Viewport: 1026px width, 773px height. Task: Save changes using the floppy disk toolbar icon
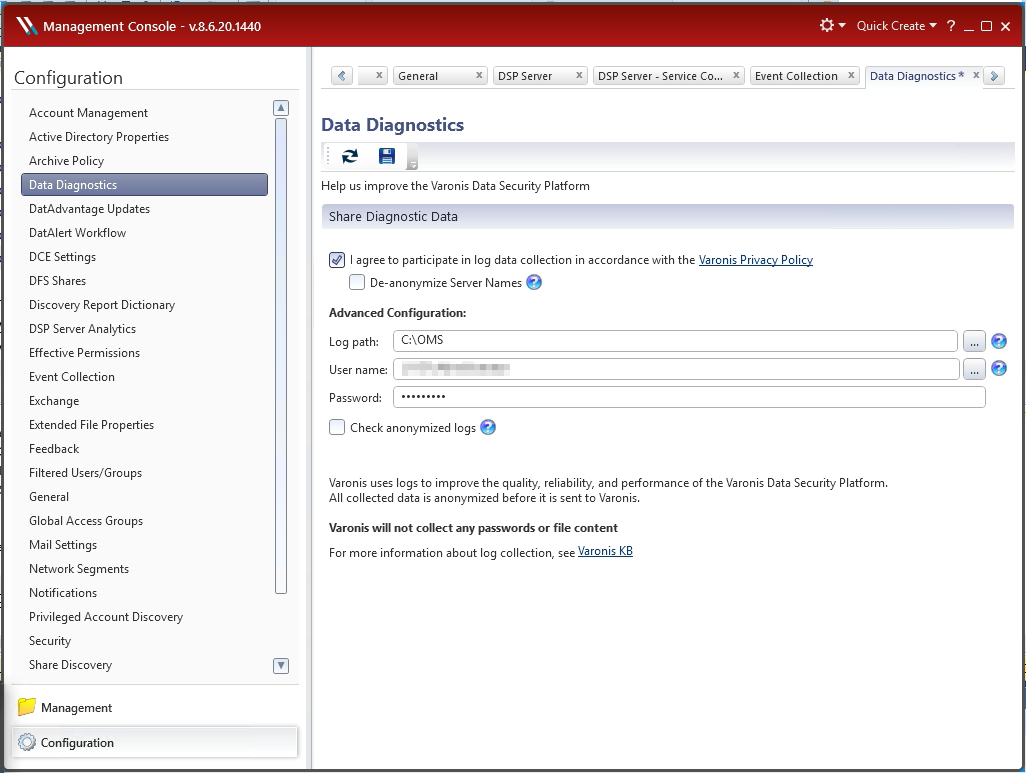coord(387,156)
